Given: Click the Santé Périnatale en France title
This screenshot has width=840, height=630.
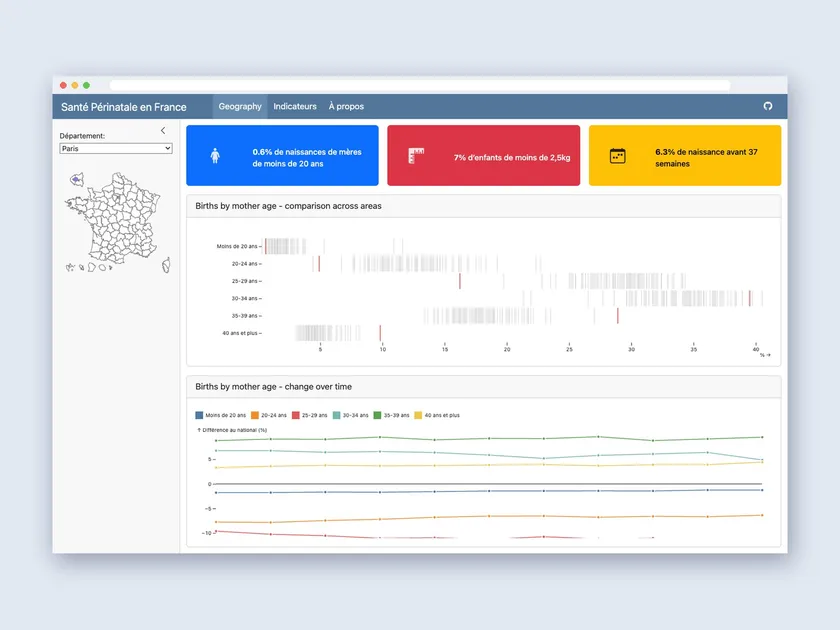Looking at the screenshot, I should pyautogui.click(x=124, y=107).
